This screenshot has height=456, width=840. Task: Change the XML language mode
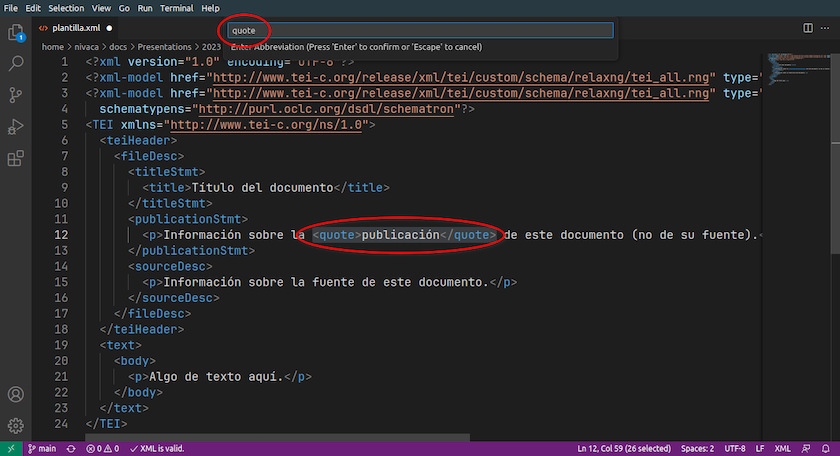coord(782,448)
